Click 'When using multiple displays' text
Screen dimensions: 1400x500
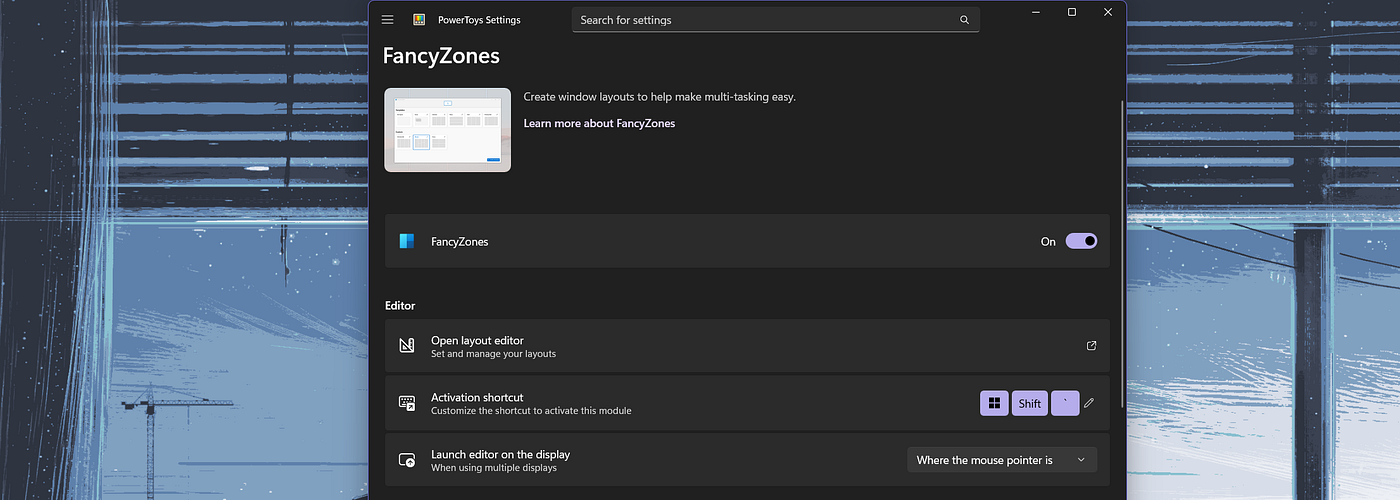[494, 468]
